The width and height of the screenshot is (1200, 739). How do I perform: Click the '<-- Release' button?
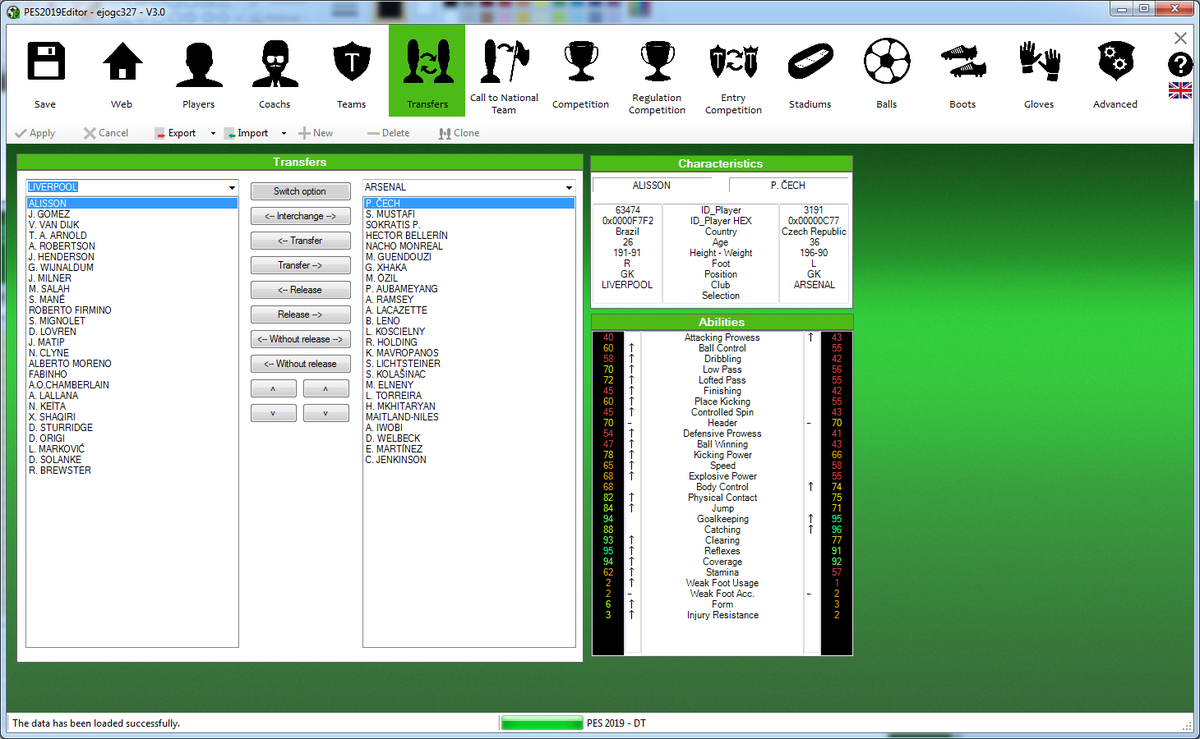click(x=300, y=290)
